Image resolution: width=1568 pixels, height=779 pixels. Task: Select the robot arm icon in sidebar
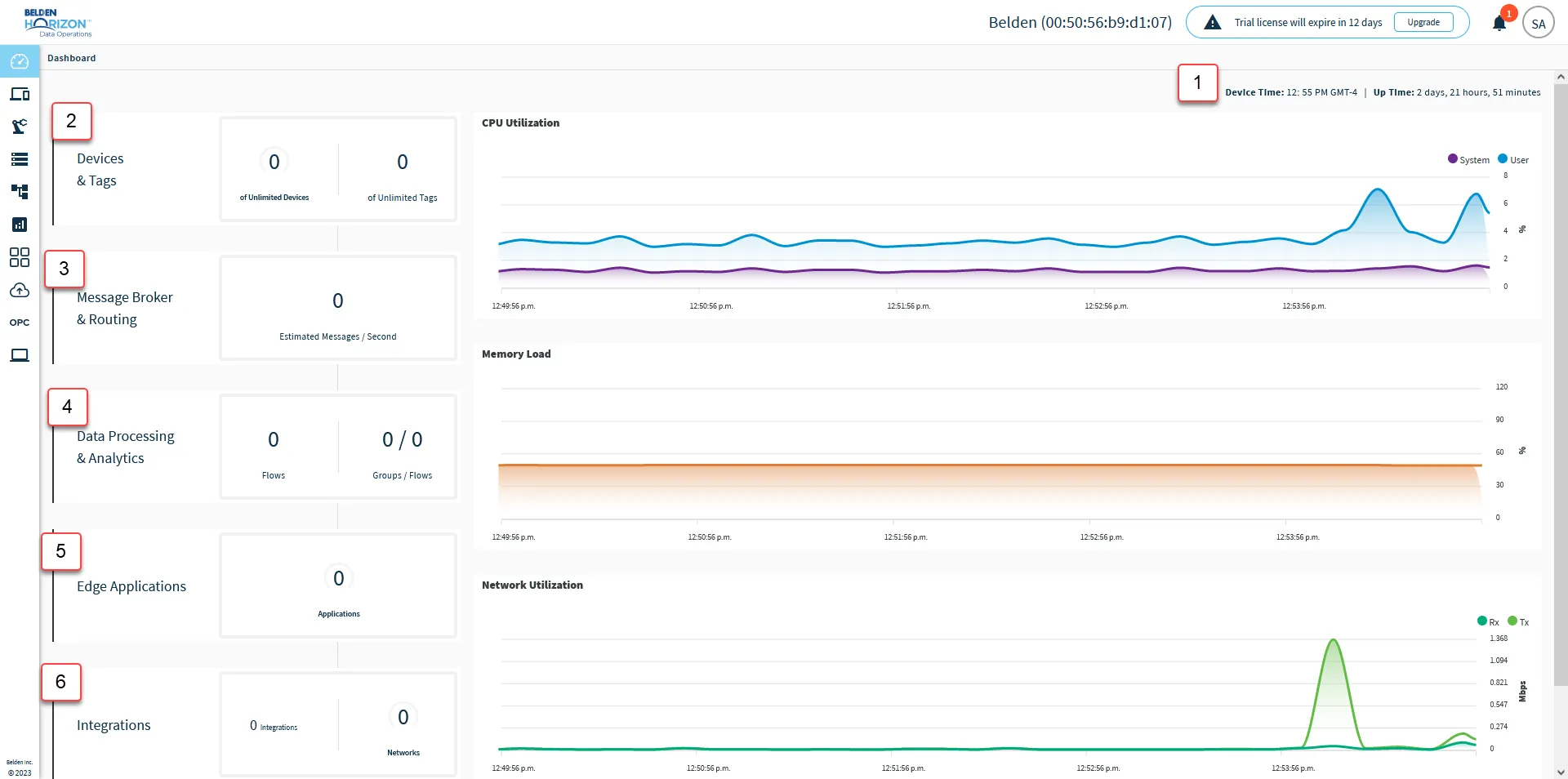tap(20, 127)
